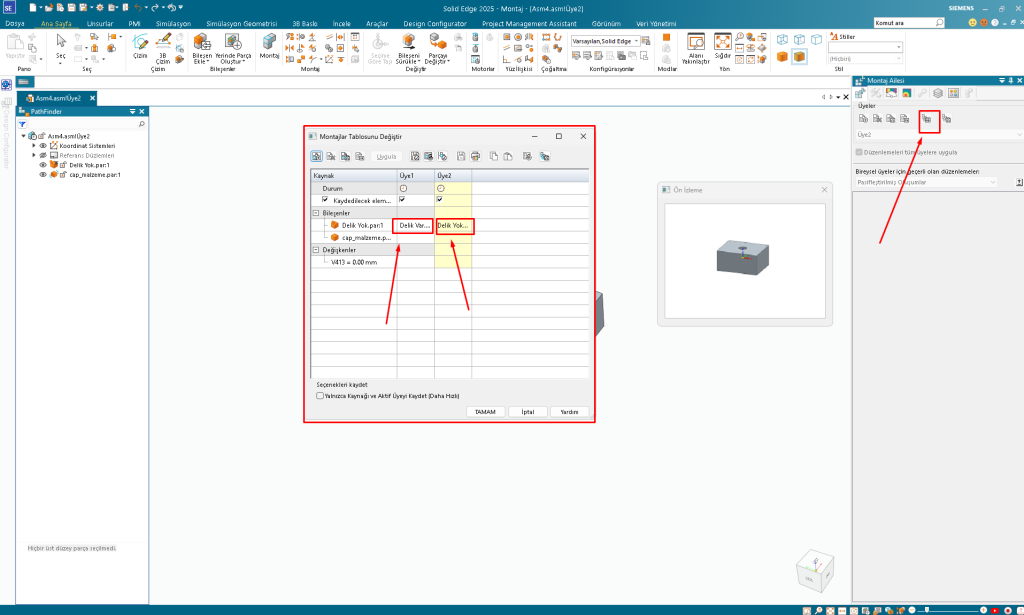Hide Delik Yok.par:1 with its eye icon
This screenshot has height=615, width=1024.
click(43, 165)
